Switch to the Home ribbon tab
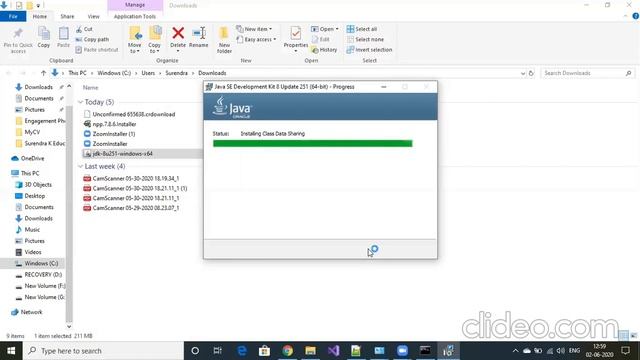The width and height of the screenshot is (640, 360). [x=40, y=16]
